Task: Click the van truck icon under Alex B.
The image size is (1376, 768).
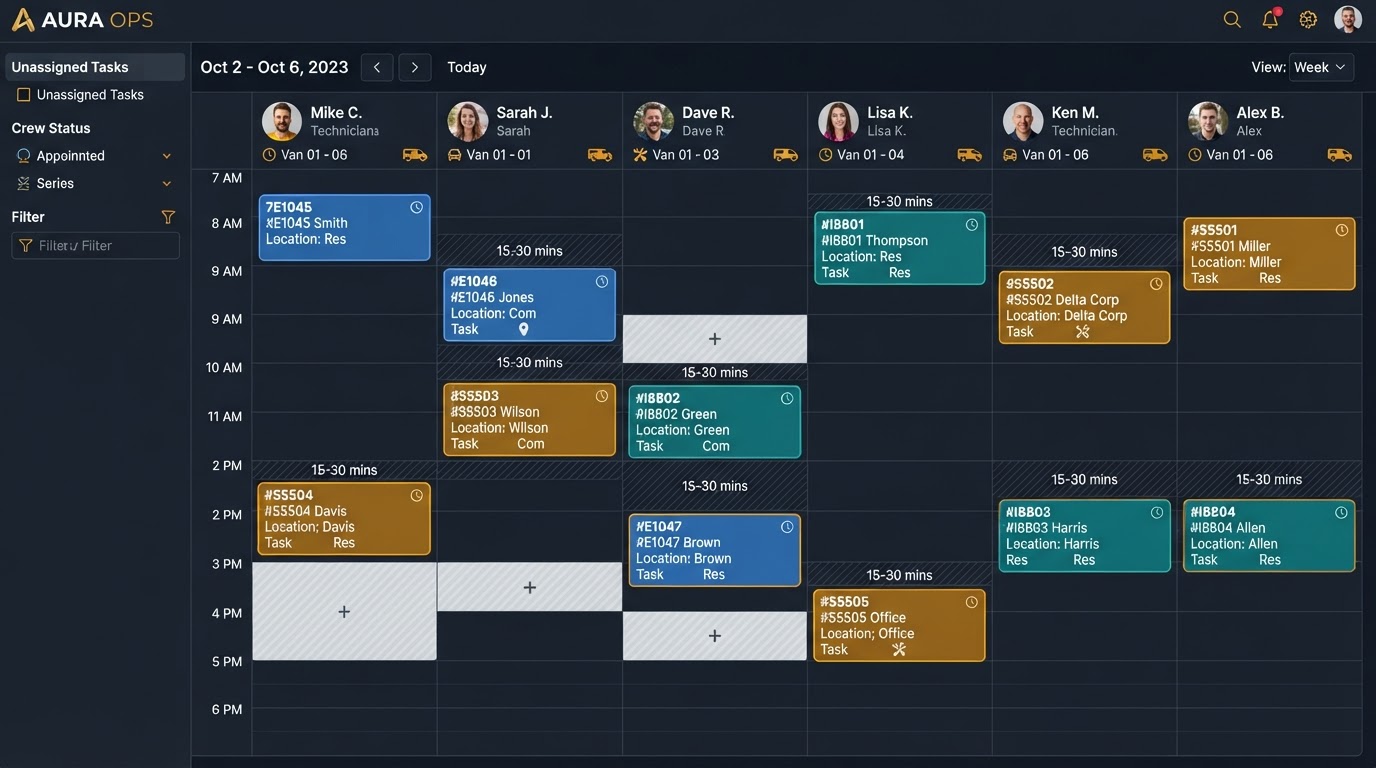Action: pyautogui.click(x=1340, y=155)
